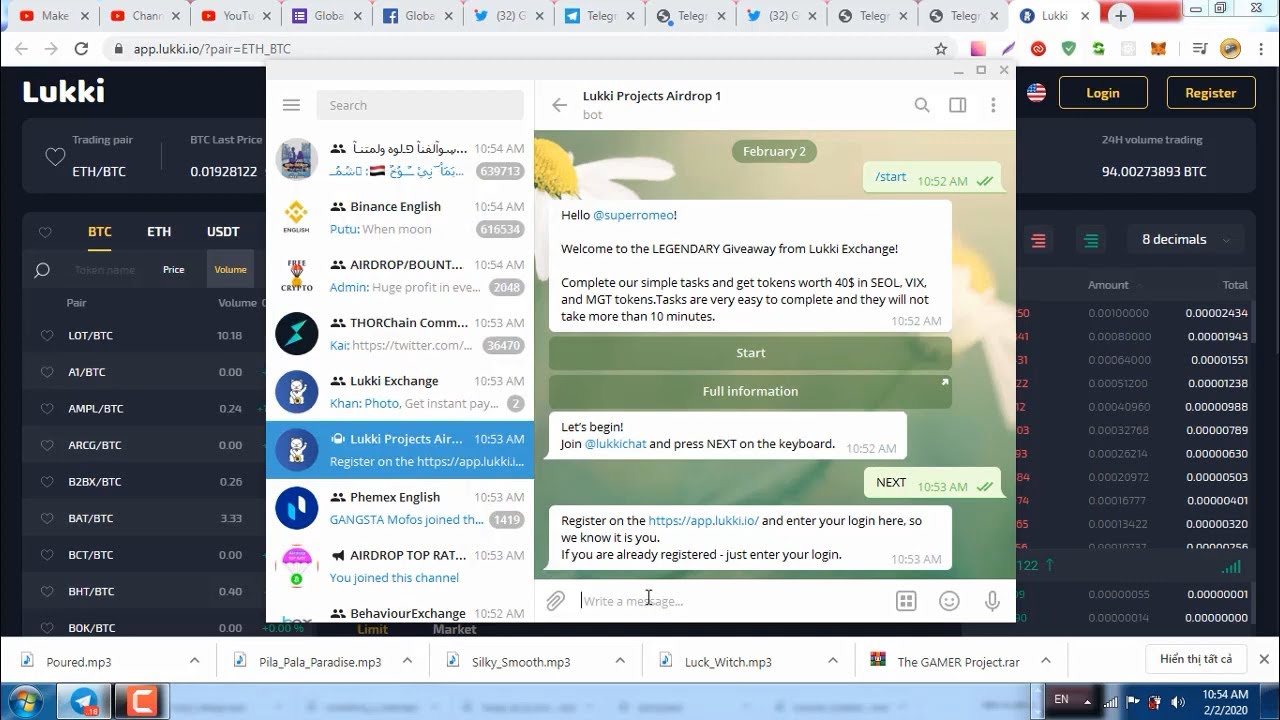
Task: Expand options for The GAMER Project.rar
Action: [1046, 660]
